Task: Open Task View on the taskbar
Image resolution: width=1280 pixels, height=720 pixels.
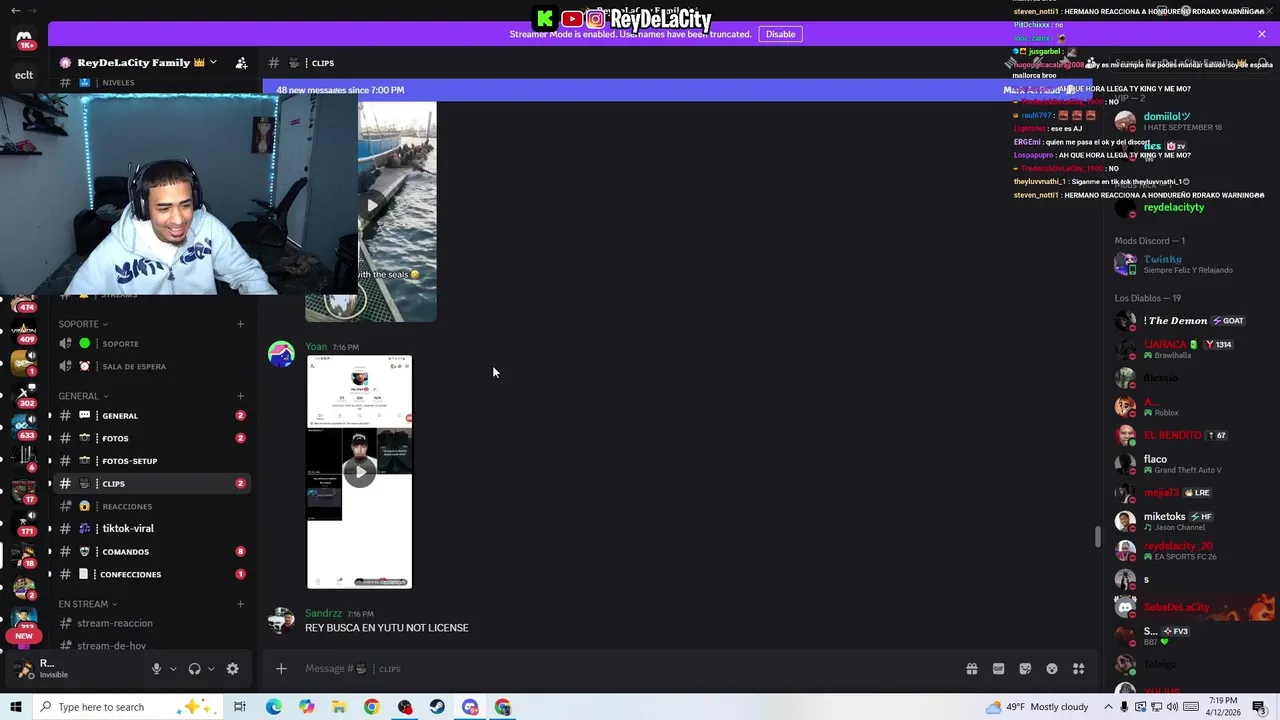Action: click(x=240, y=707)
